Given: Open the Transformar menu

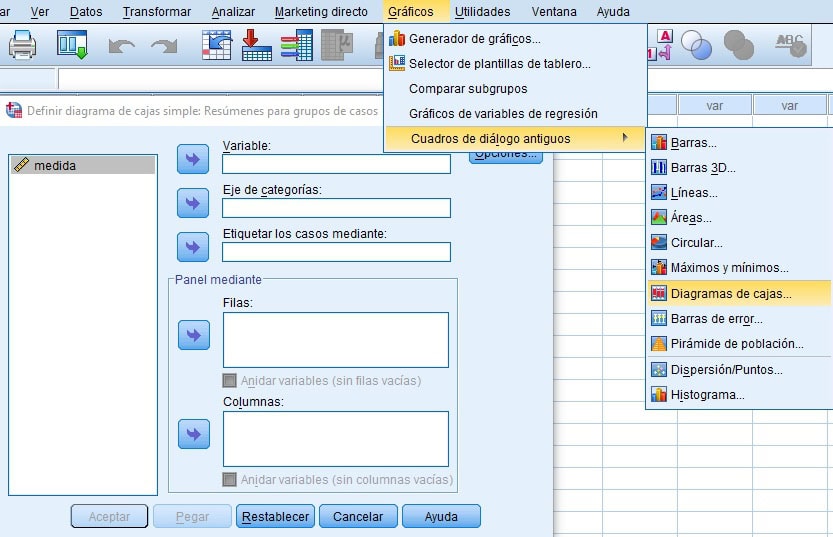Looking at the screenshot, I should 157,11.
